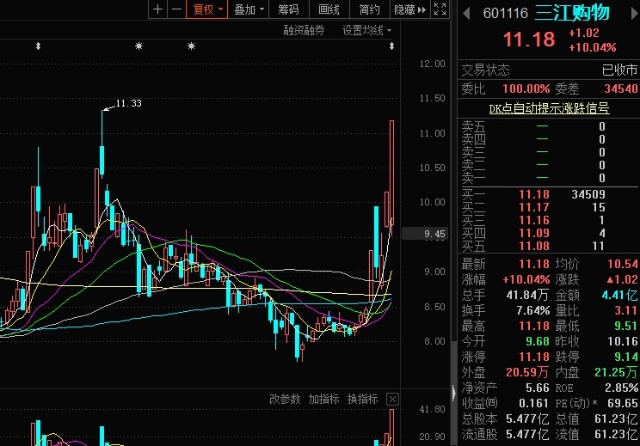Click the leftmost diamond marker above chart
This screenshot has width=640, height=446.
pos(38,47)
